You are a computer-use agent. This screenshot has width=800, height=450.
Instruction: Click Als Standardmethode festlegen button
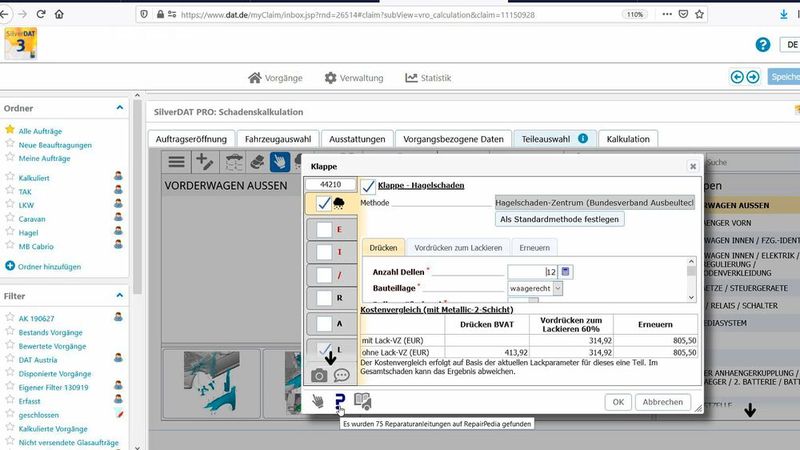pos(559,219)
